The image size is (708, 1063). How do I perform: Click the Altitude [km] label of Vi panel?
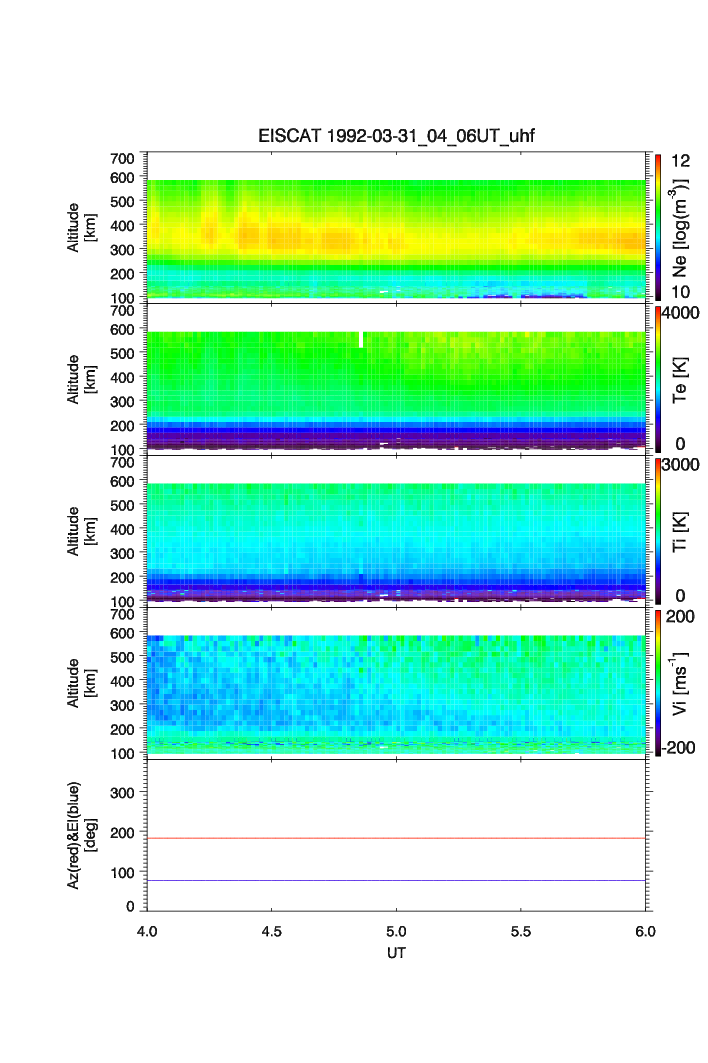click(x=81, y=683)
